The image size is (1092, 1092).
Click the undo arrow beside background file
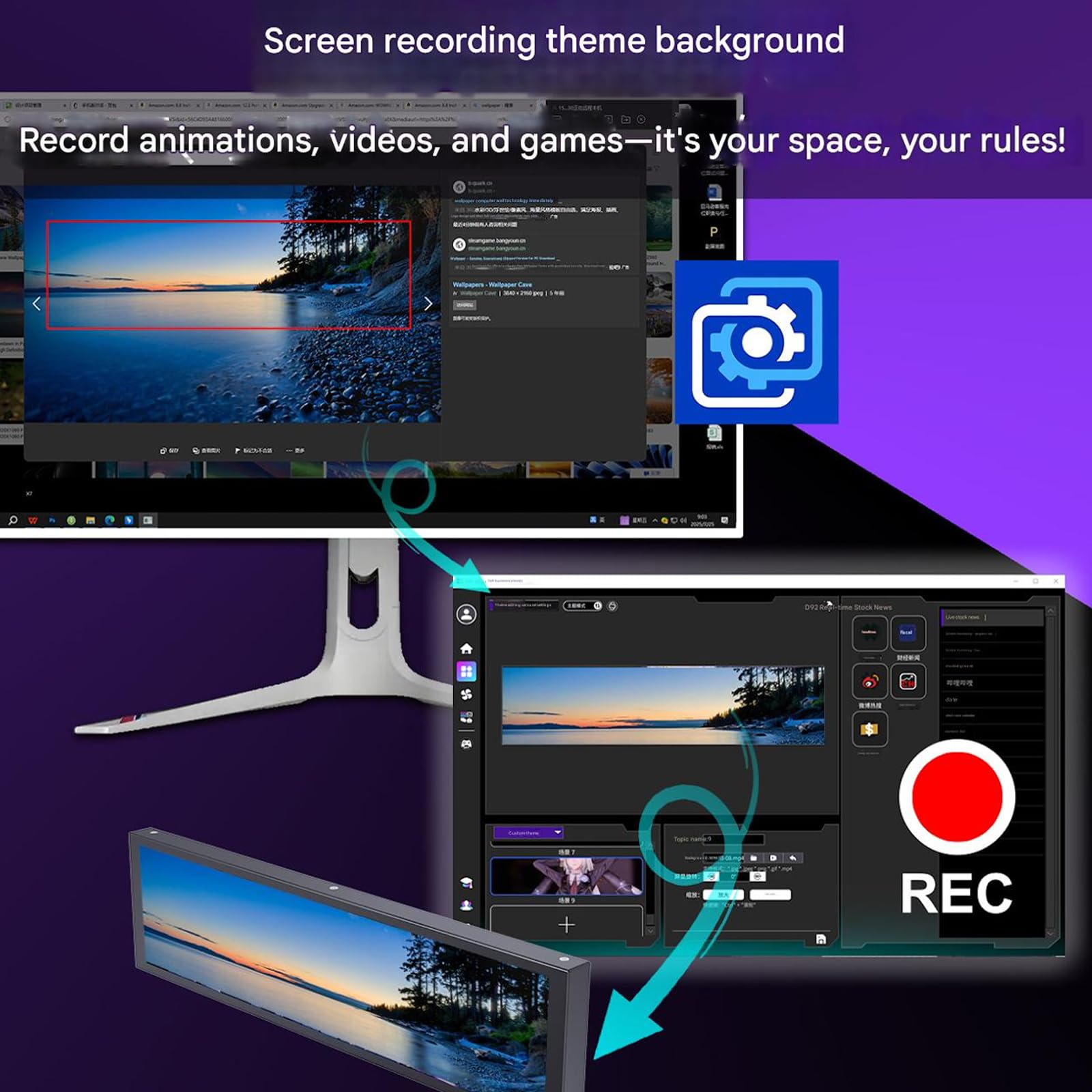pyautogui.click(x=793, y=858)
